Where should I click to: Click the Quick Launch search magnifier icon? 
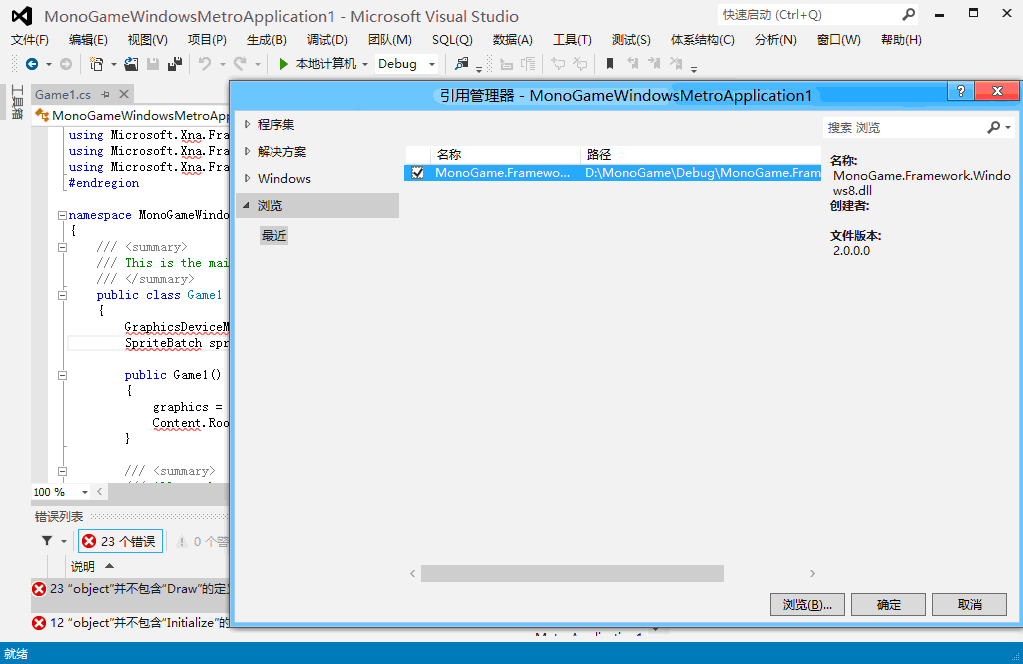(908, 14)
